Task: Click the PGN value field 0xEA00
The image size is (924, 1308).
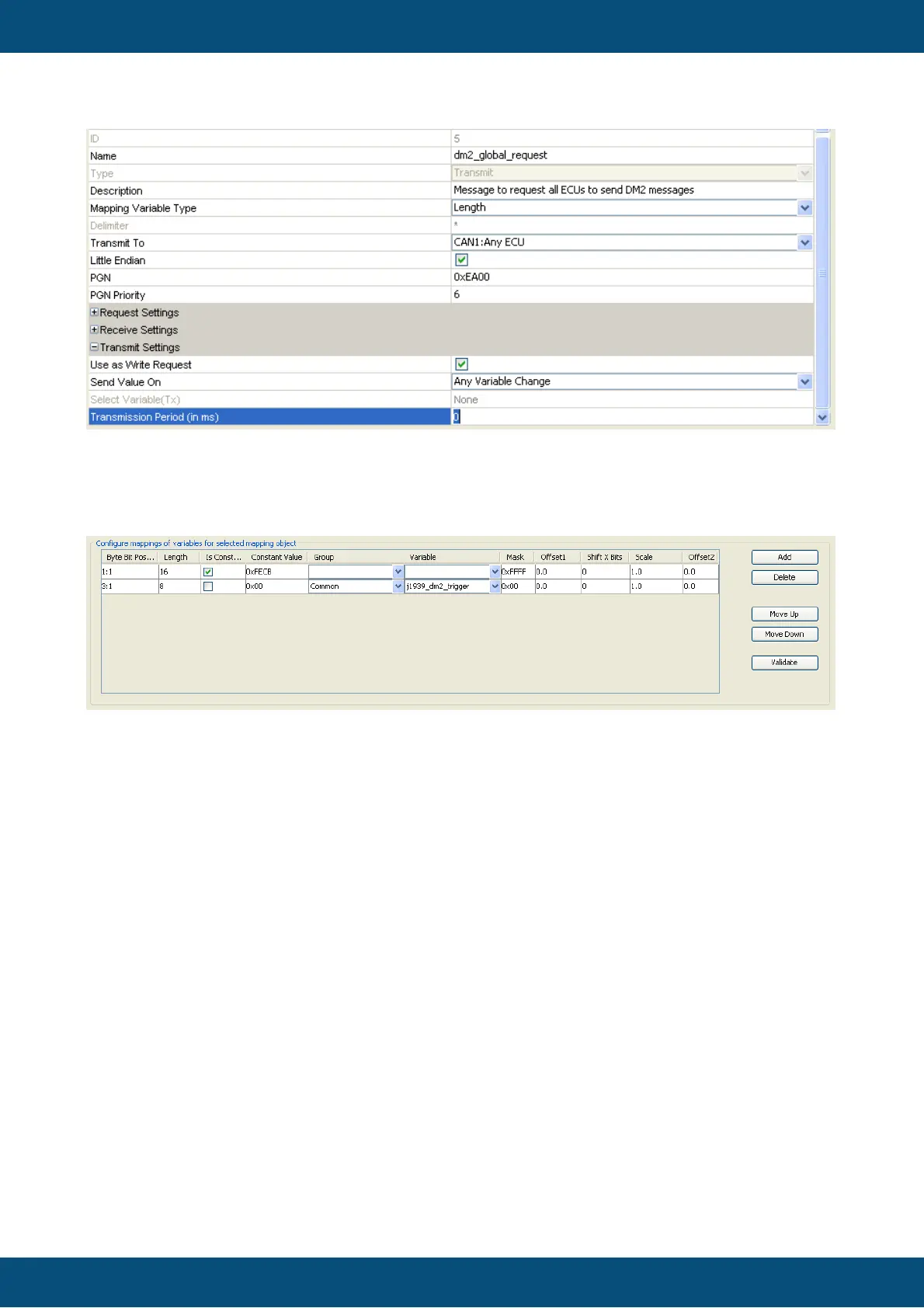Action: [630, 277]
